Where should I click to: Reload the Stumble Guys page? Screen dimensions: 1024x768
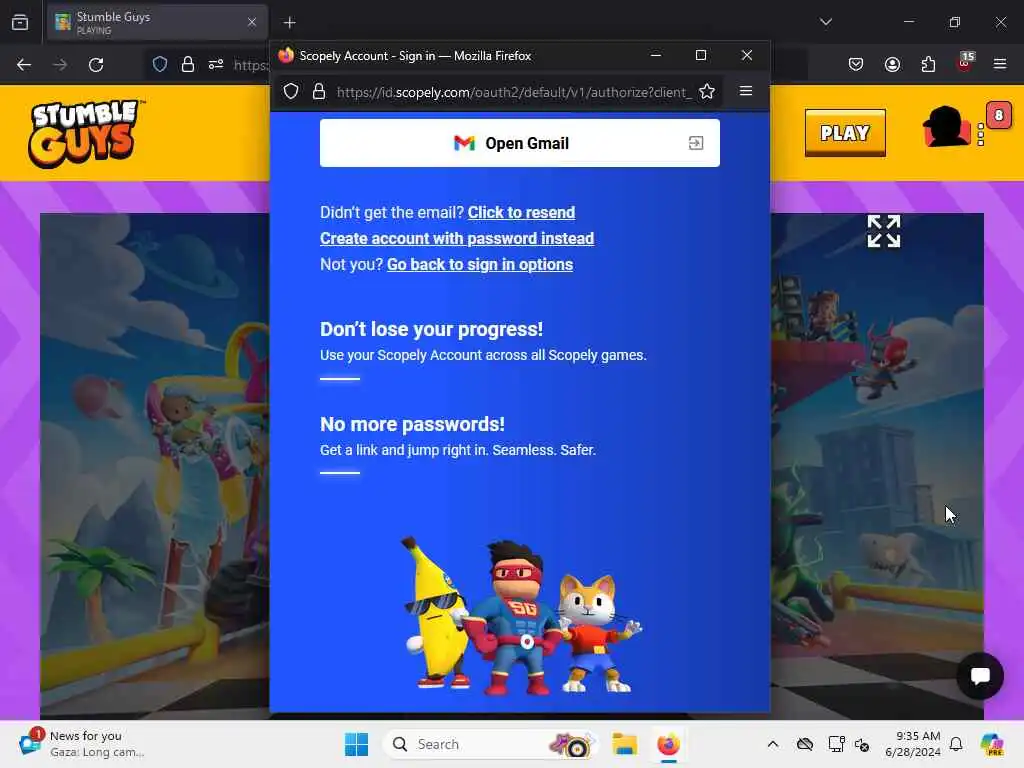[96, 65]
